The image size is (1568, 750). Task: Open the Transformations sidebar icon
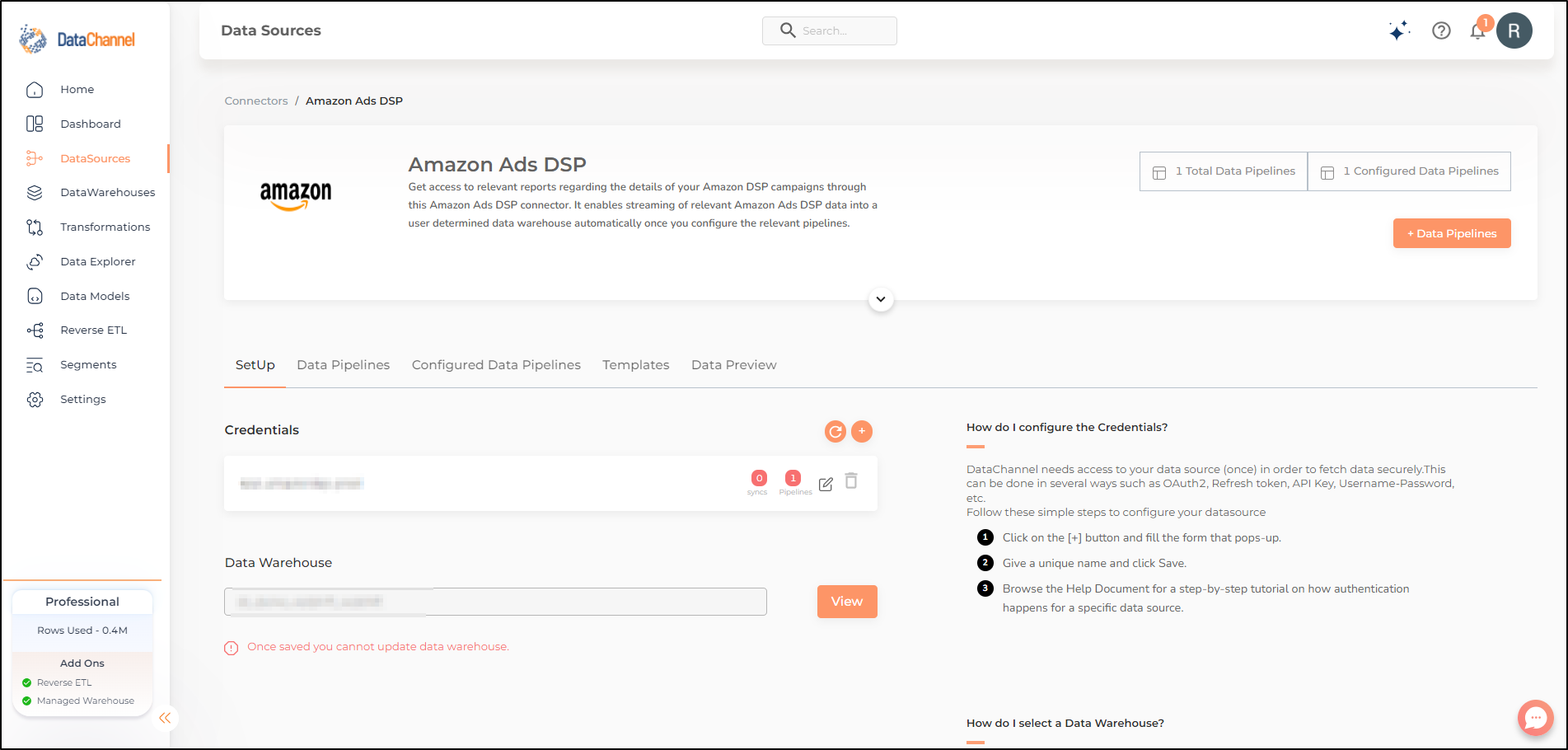click(x=35, y=227)
